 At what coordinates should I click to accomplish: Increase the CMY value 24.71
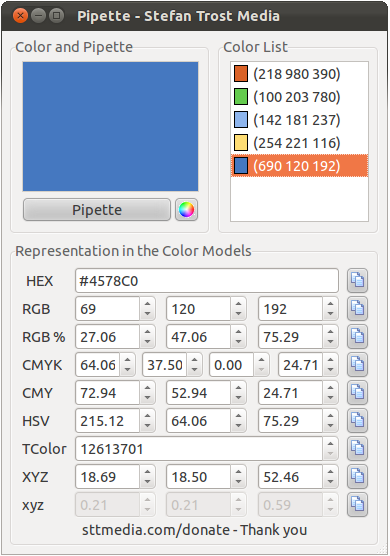pyautogui.click(x=330, y=388)
